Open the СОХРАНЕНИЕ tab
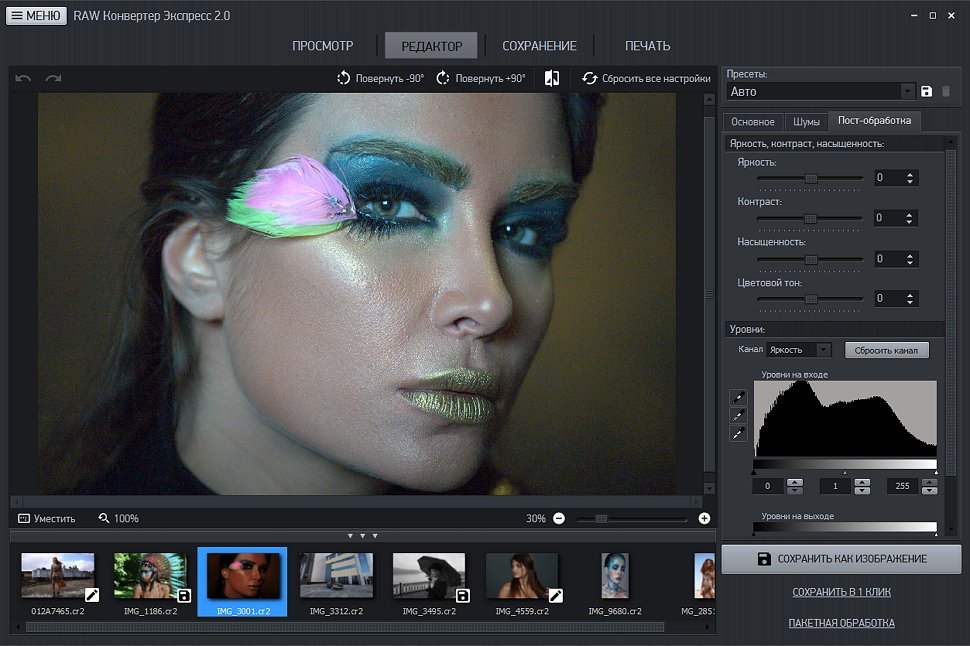Image resolution: width=970 pixels, height=646 pixels. pos(539,46)
